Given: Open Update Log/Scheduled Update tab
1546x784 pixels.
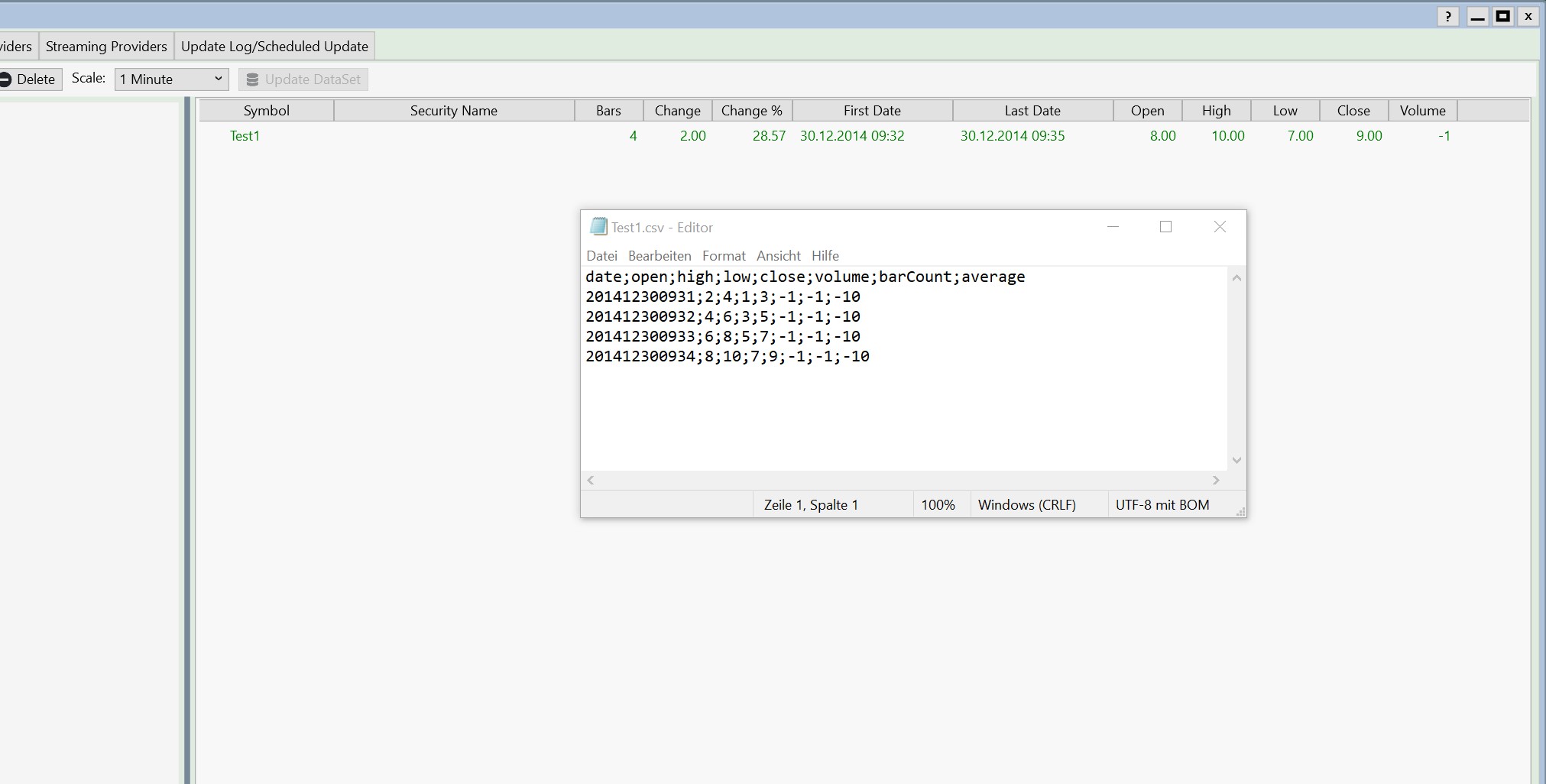Looking at the screenshot, I should [x=274, y=47].
